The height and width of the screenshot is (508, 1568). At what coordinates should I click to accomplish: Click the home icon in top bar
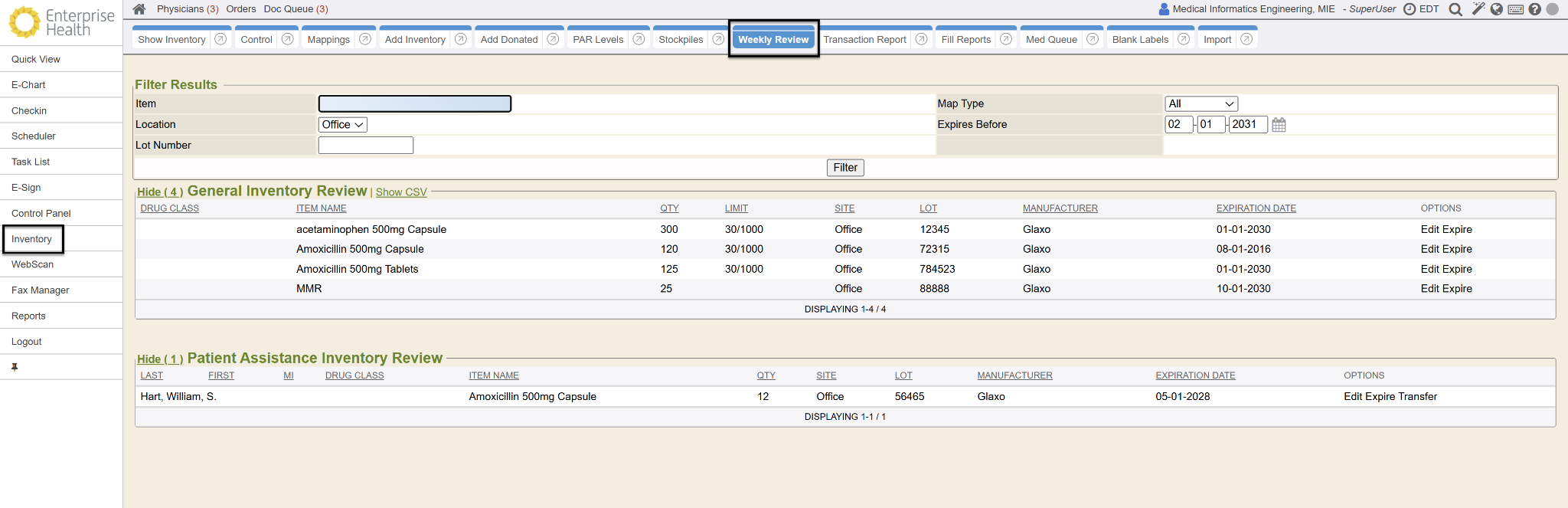(x=139, y=9)
